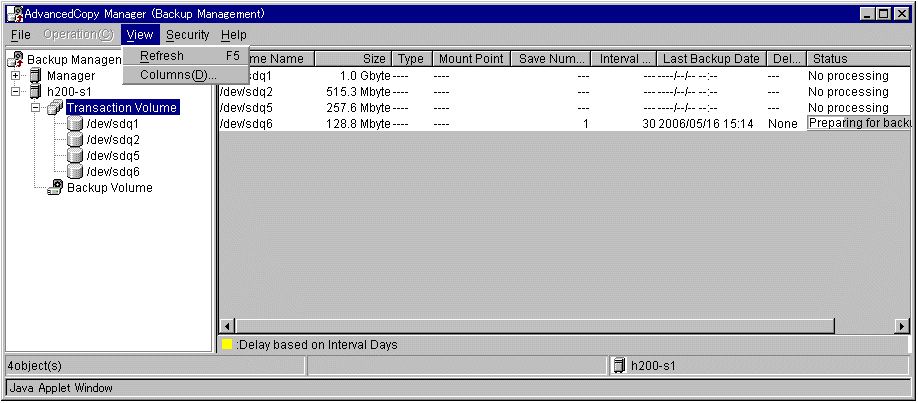Sort by the Del... column header

pyautogui.click(x=786, y=59)
